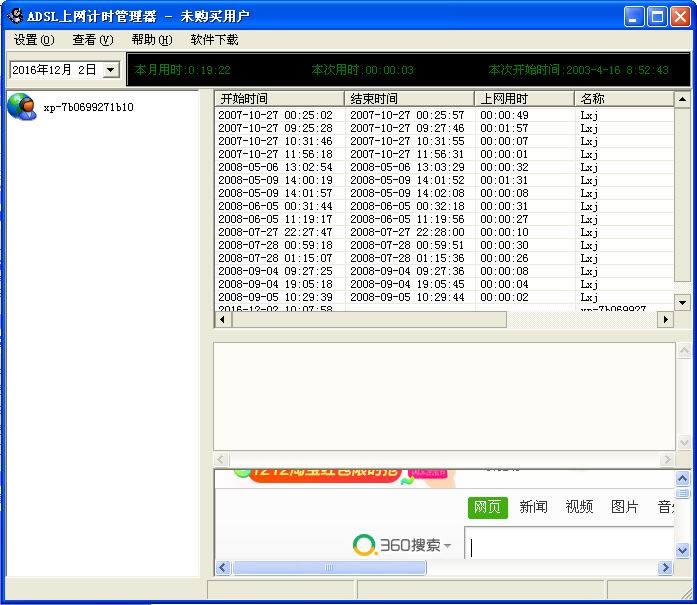Switch to the 图片 search tab
The height and width of the screenshot is (605, 697).
tap(625, 507)
